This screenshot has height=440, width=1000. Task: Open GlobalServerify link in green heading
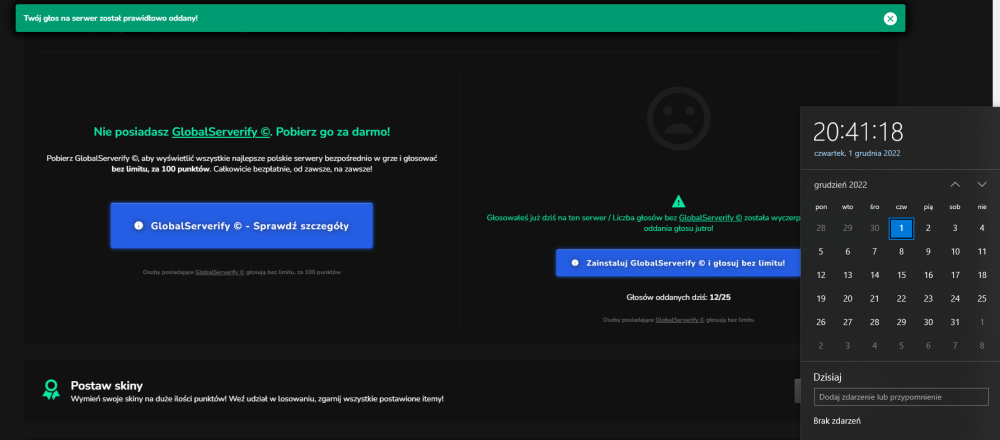pyautogui.click(x=221, y=132)
